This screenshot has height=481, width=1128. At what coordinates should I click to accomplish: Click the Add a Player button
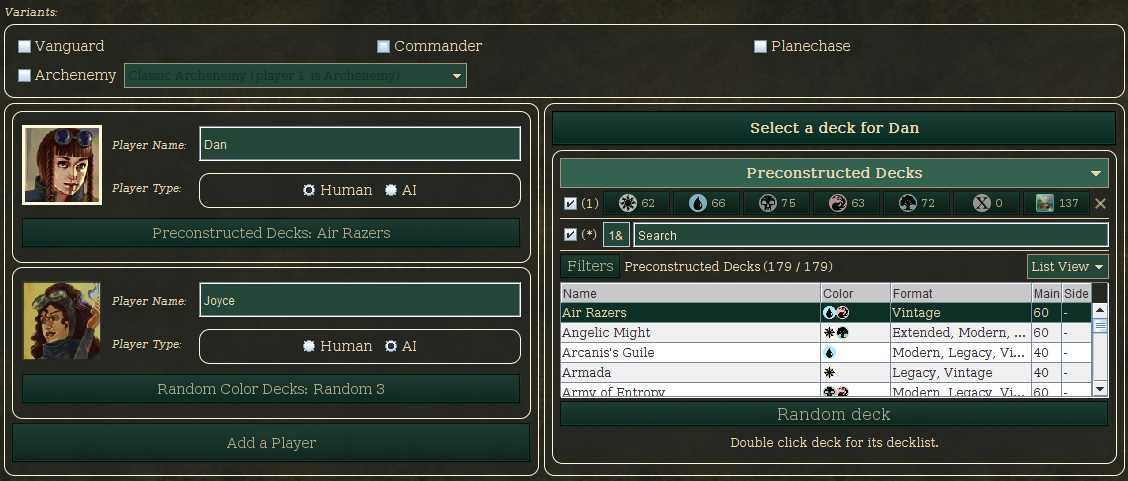pyautogui.click(x=271, y=443)
